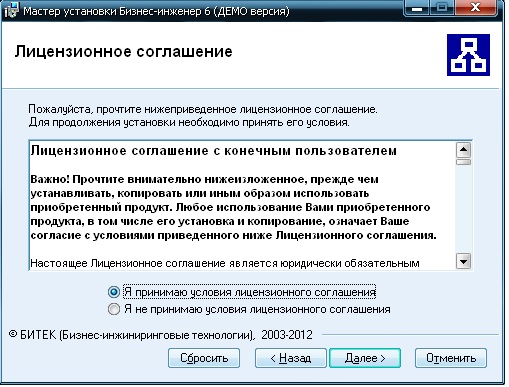The height and width of the screenshot is (387, 509).
Task: Click the license text scroll-up arrow
Action: click(463, 150)
